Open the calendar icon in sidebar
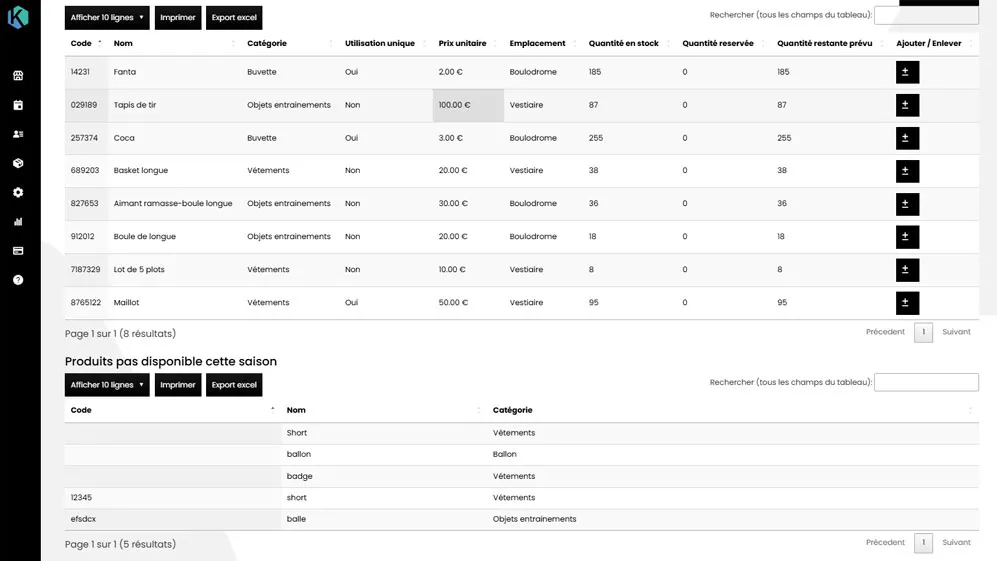 click(18, 105)
